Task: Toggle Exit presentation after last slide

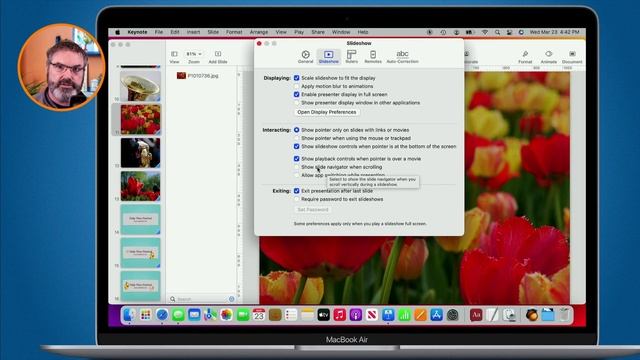Action: 297,191
